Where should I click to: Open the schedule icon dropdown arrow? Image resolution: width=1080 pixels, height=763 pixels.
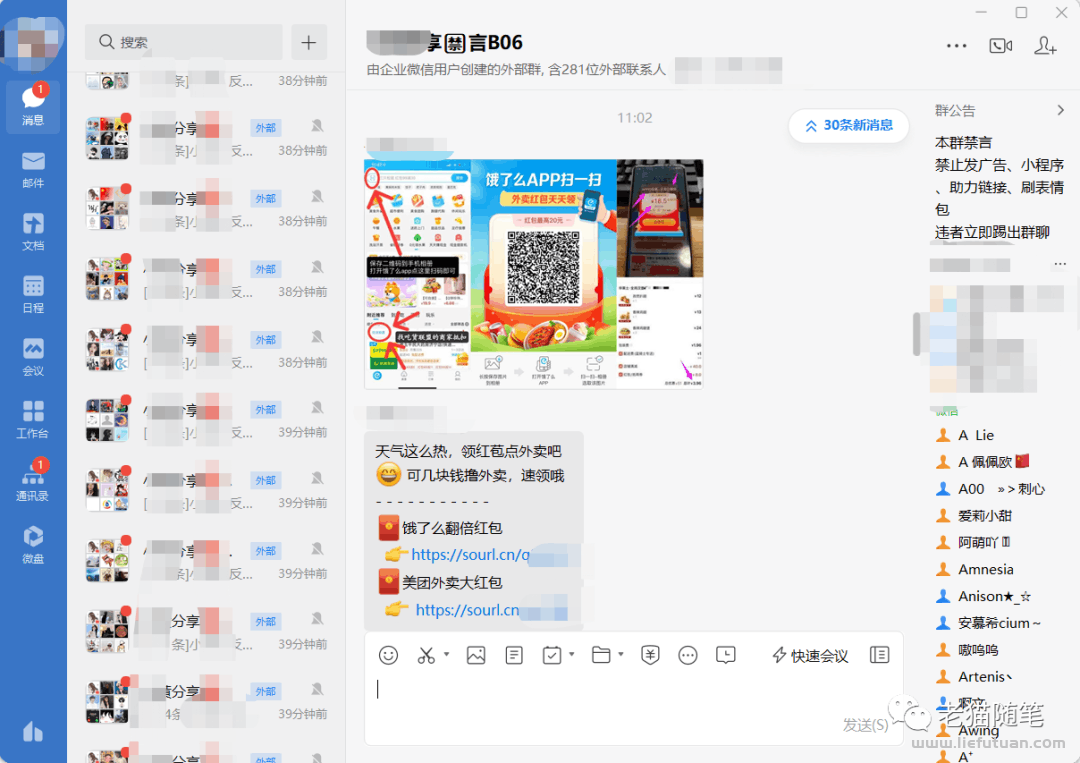(572, 654)
